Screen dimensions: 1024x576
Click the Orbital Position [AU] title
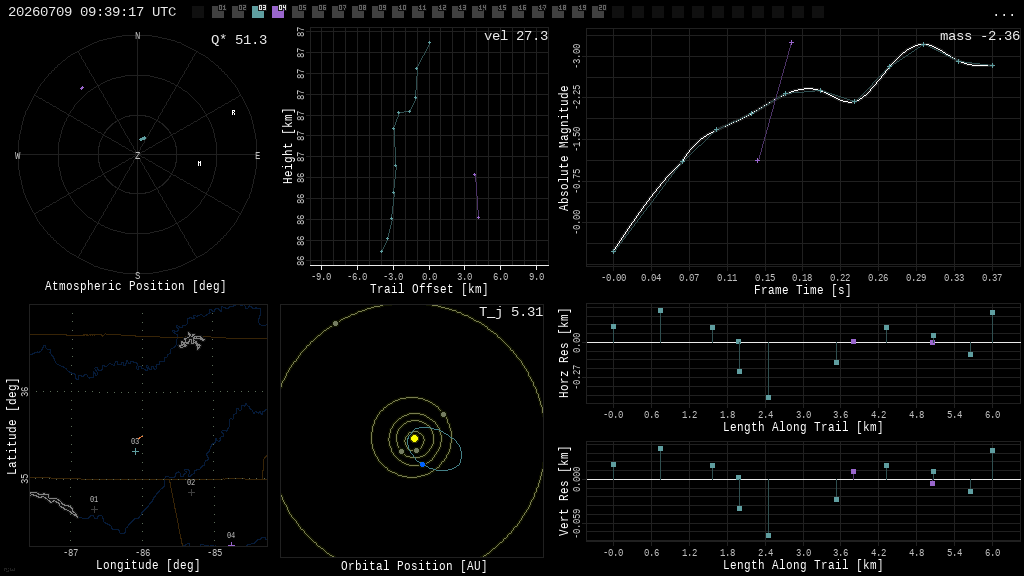(x=414, y=566)
